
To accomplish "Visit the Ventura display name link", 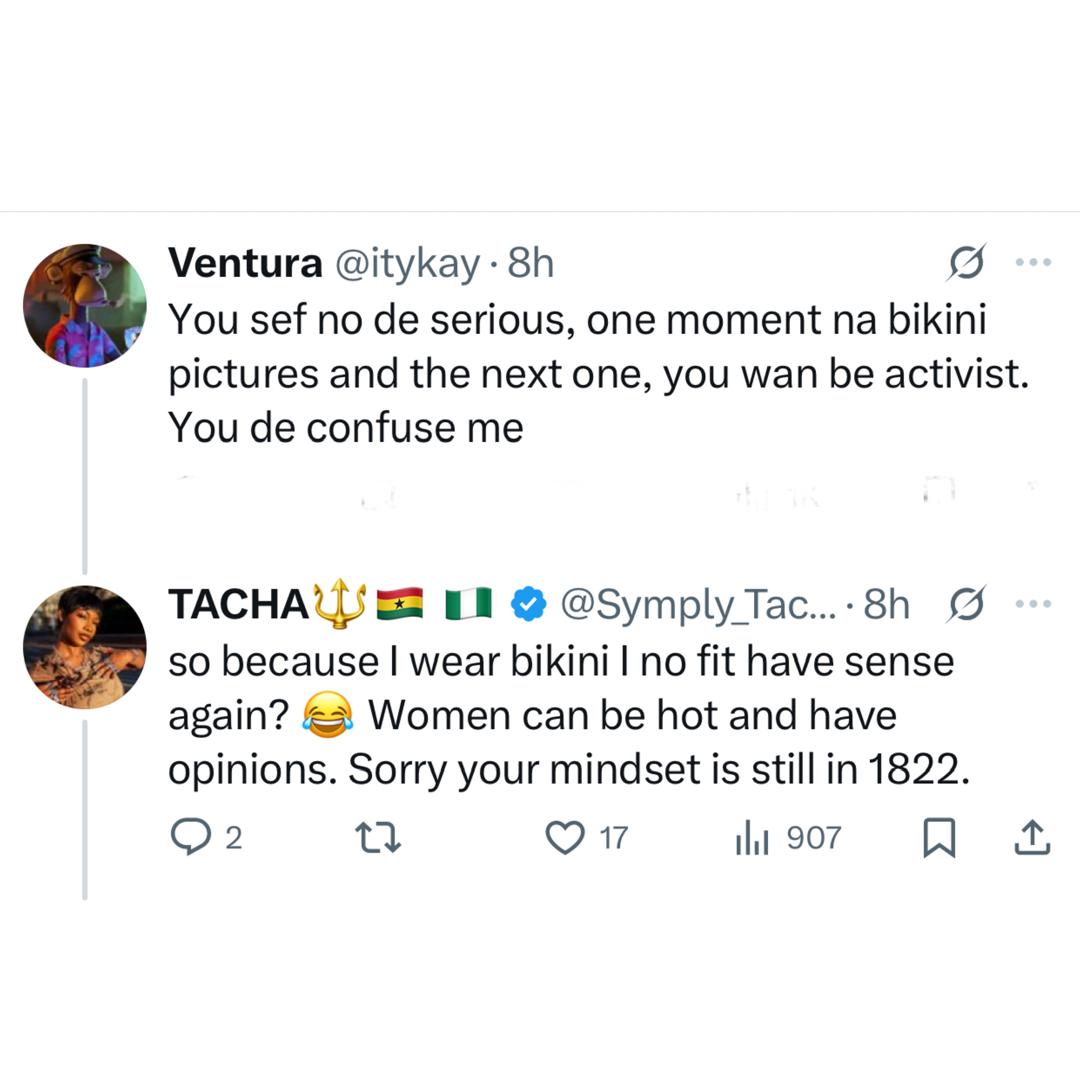I will (245, 263).
